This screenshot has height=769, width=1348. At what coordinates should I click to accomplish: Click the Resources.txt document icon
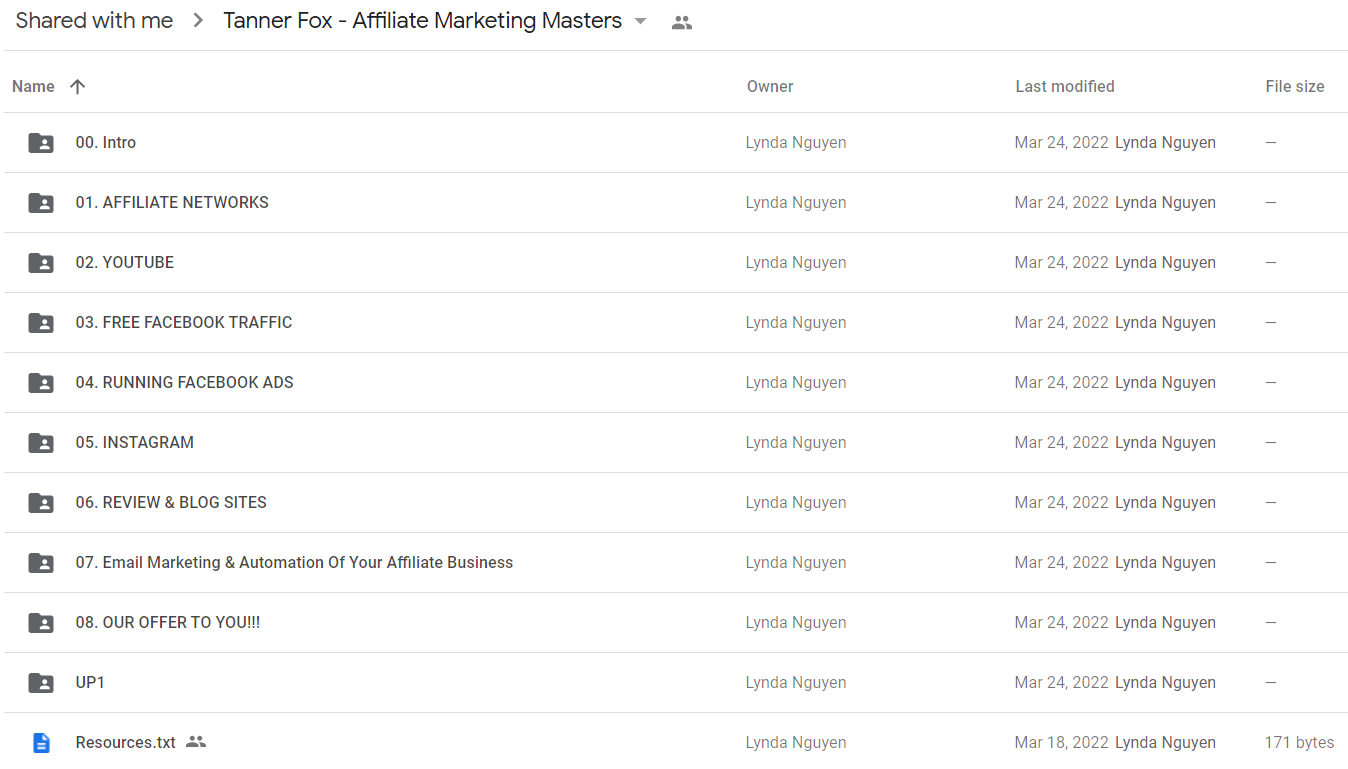coord(41,743)
